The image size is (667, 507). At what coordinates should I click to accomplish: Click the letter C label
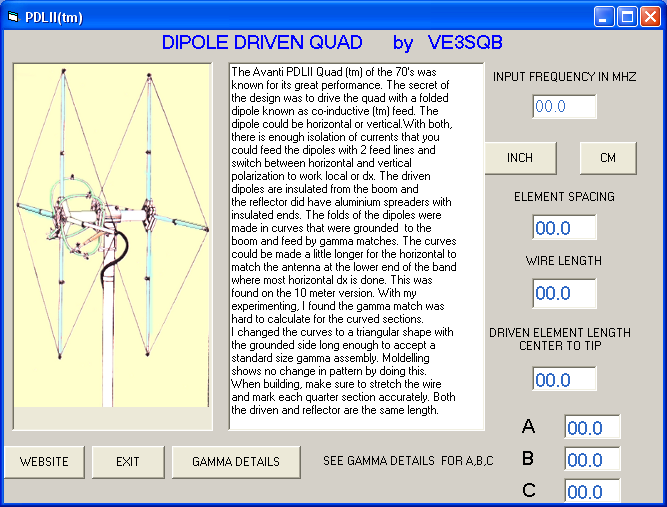tap(529, 490)
